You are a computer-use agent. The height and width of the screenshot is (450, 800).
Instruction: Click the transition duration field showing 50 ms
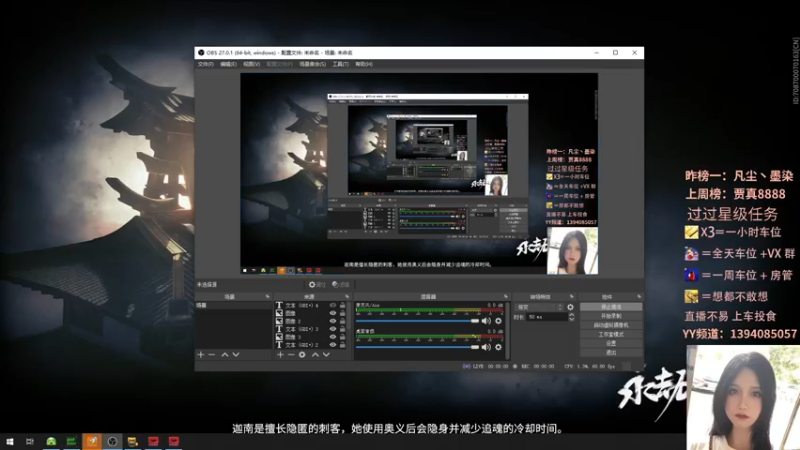pyautogui.click(x=546, y=317)
